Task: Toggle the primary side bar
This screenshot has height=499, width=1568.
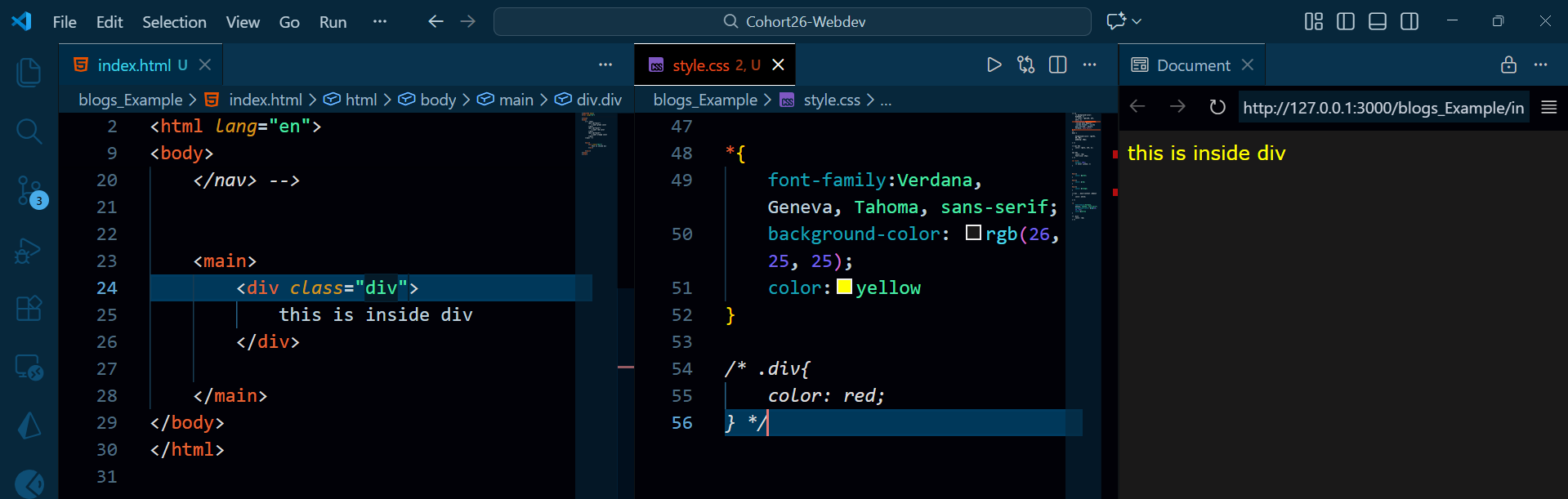Action: click(x=1346, y=21)
